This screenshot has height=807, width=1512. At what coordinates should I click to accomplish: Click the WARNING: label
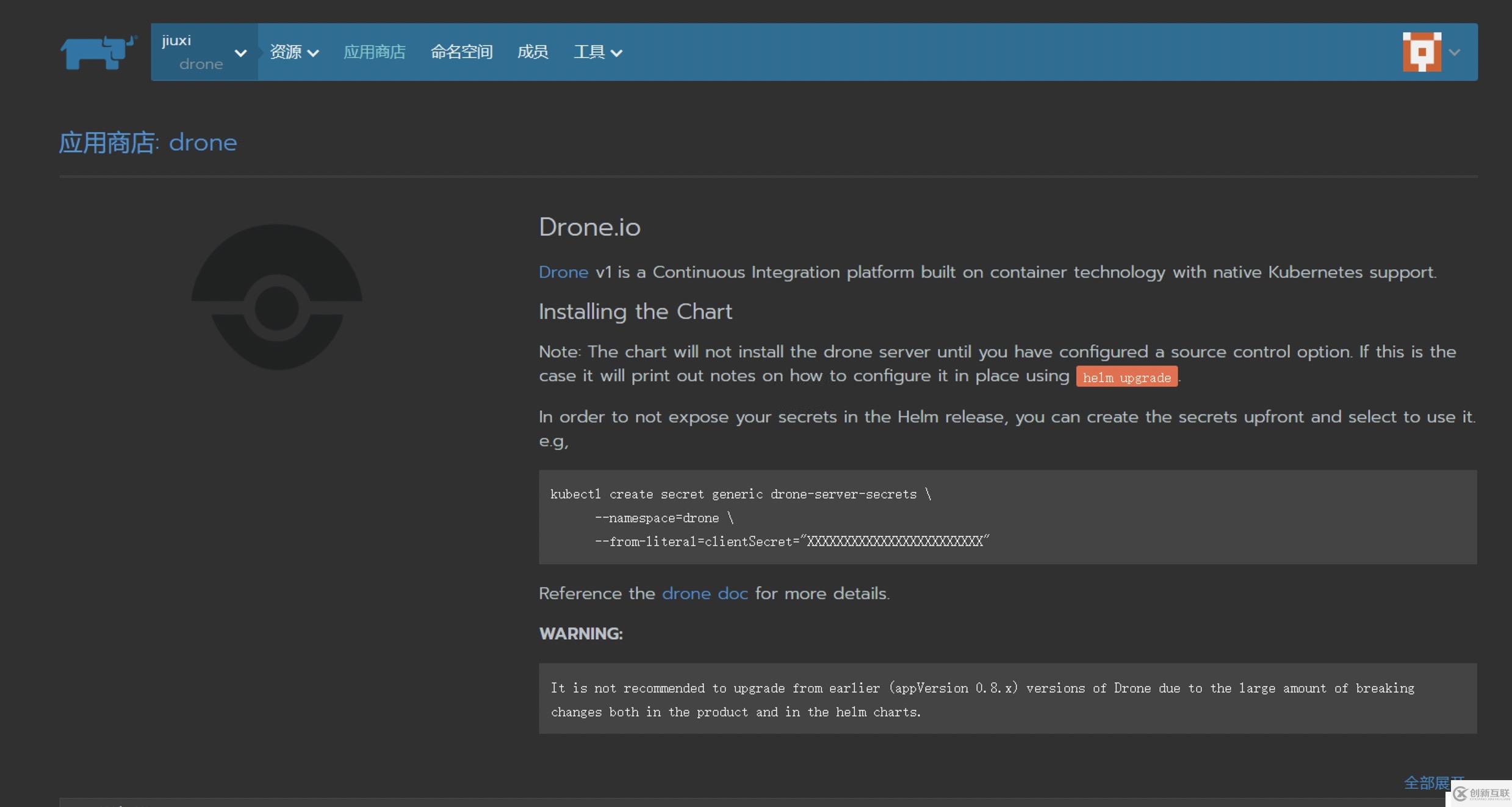point(580,634)
